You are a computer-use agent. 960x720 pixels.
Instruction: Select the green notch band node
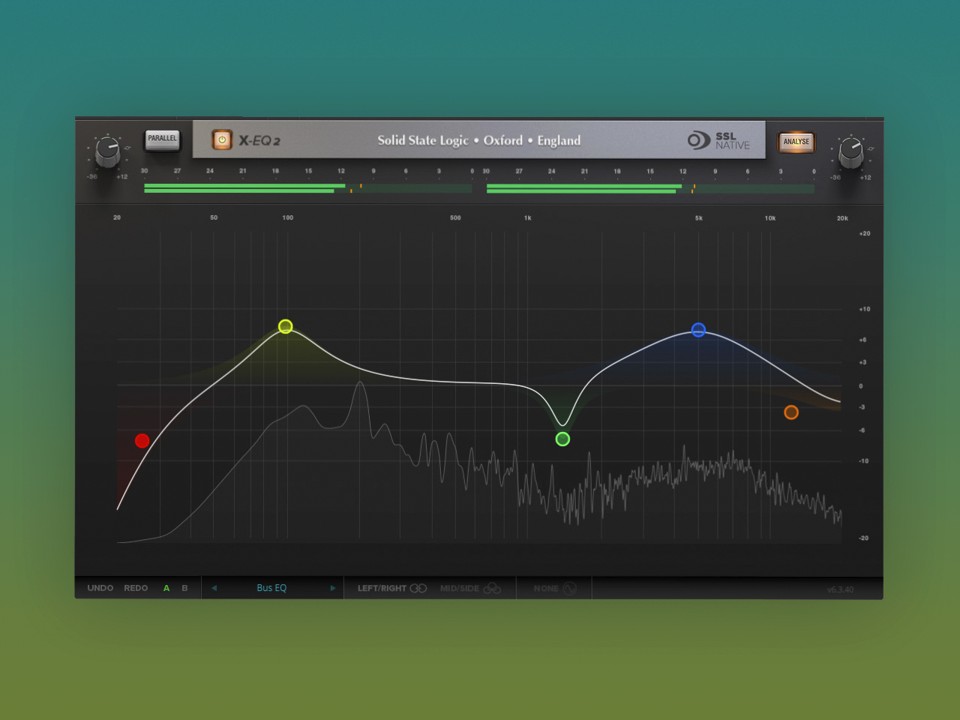(x=562, y=438)
